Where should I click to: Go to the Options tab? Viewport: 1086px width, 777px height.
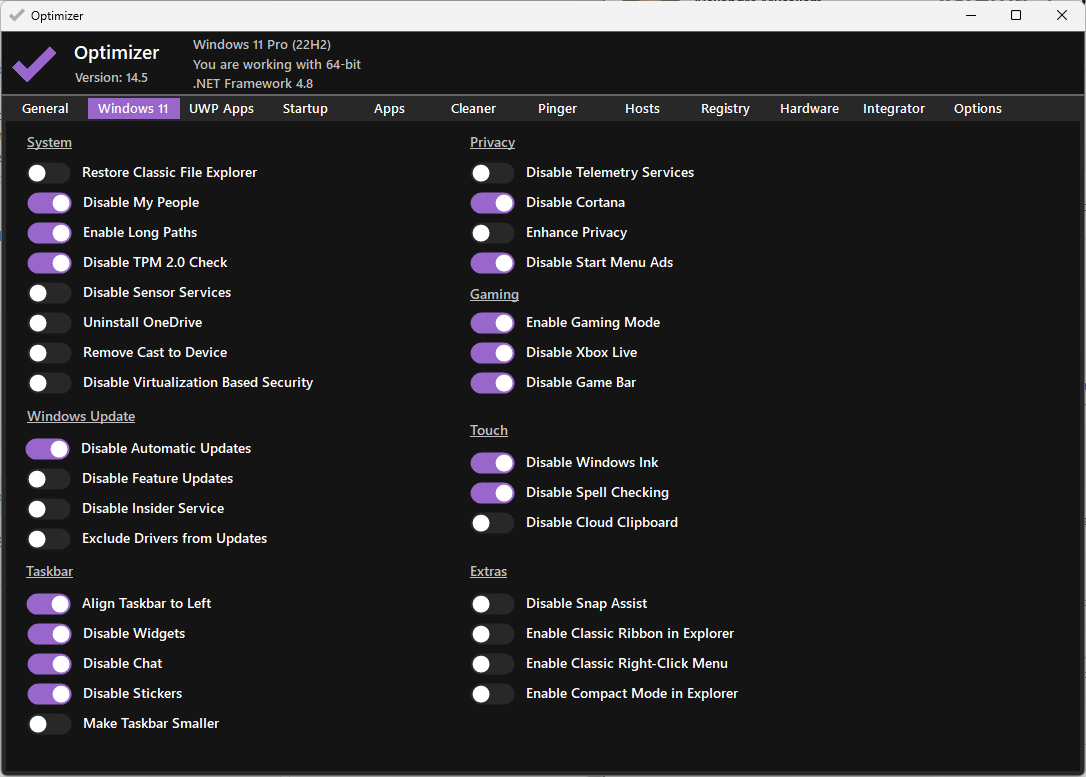[977, 109]
